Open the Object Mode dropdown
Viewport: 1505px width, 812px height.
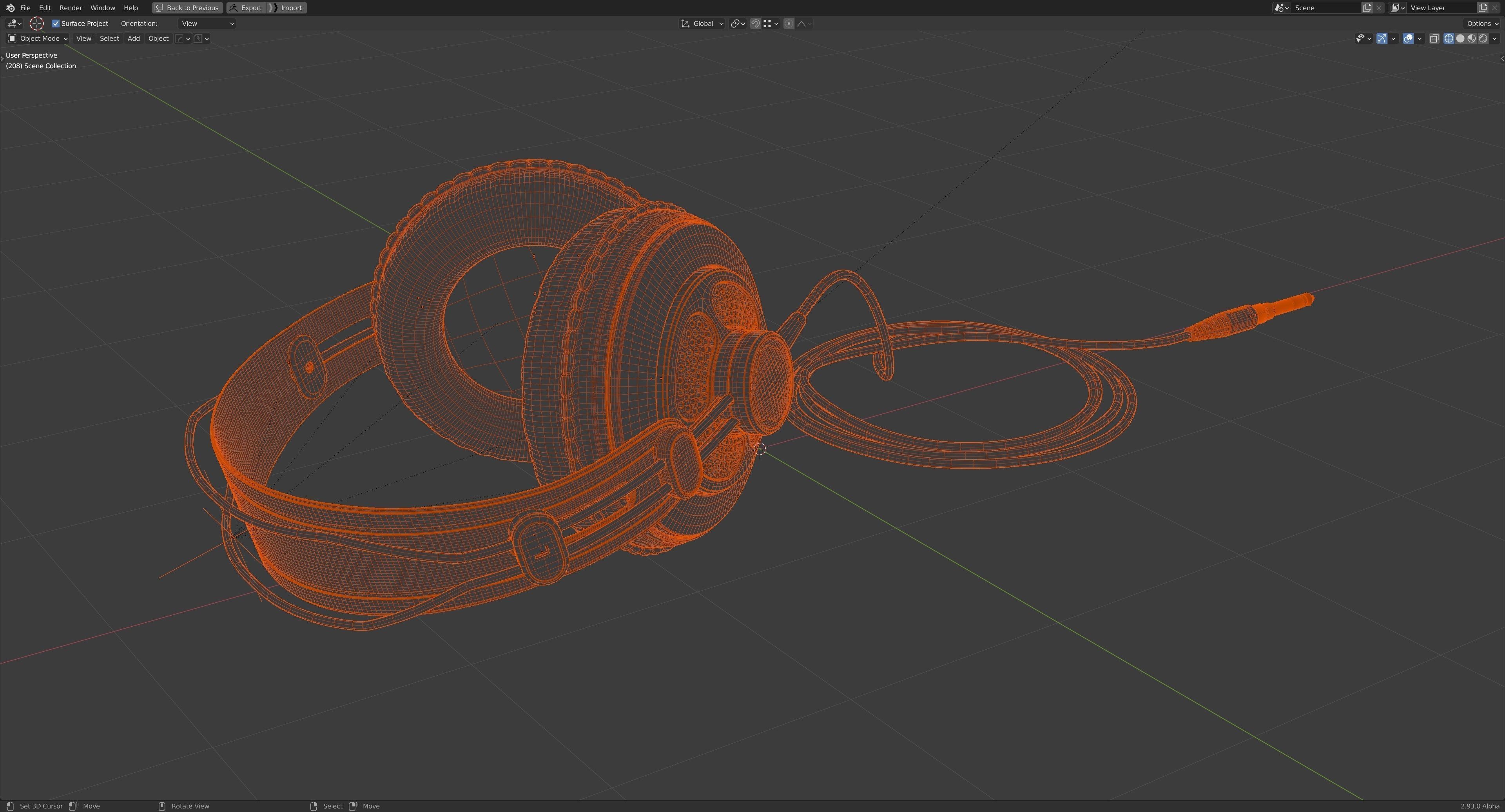click(x=37, y=38)
